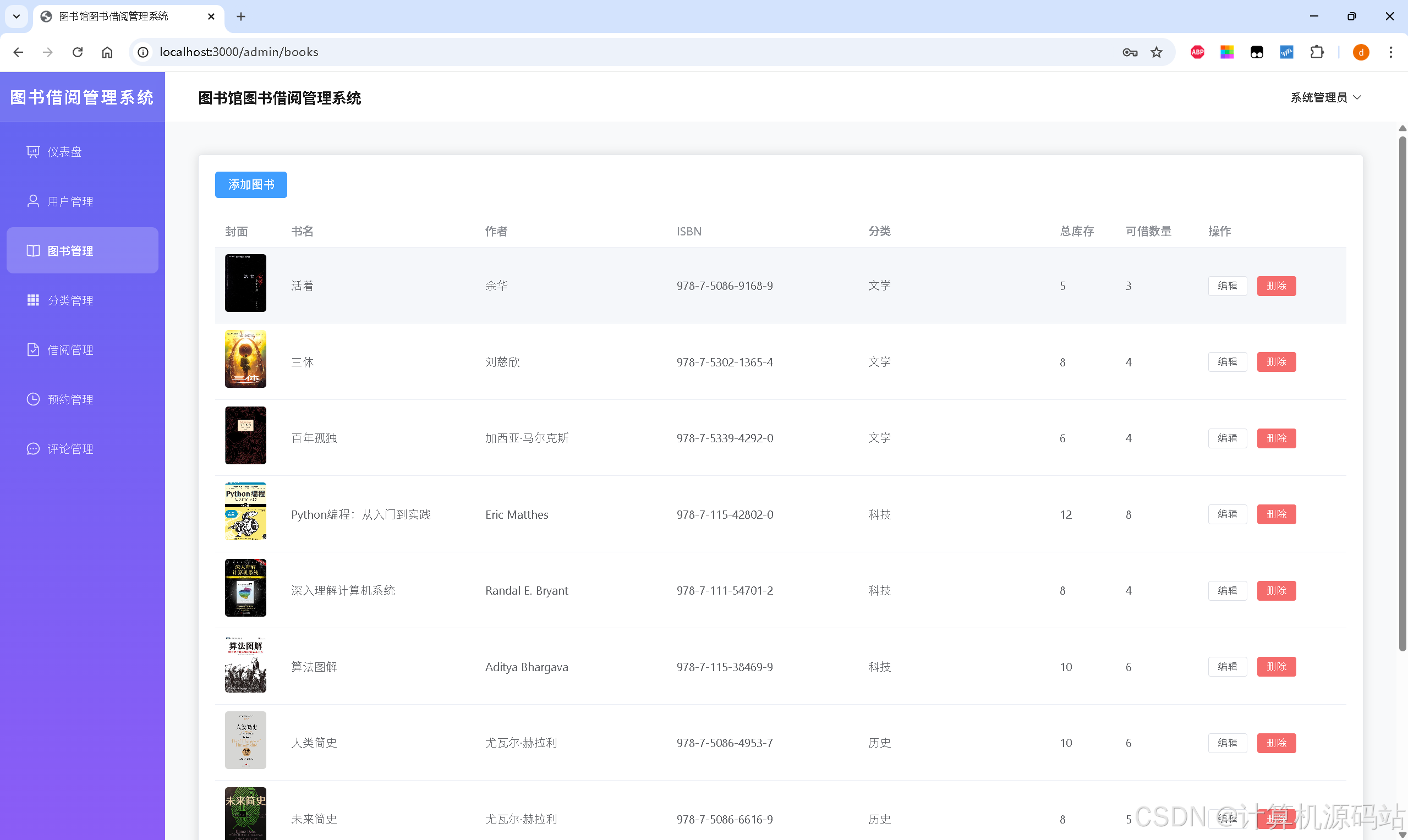Click the Python编程 book cover thumbnail

(x=245, y=511)
